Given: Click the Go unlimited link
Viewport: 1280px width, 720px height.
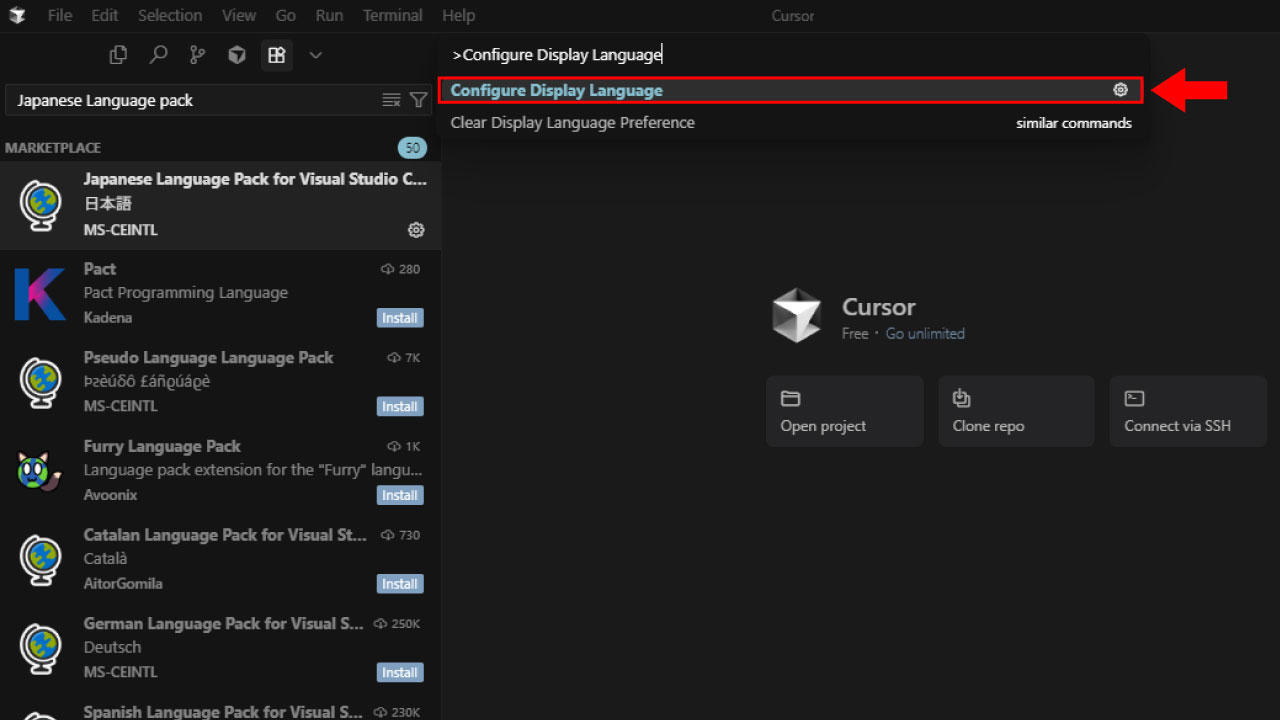Looking at the screenshot, I should (x=925, y=333).
